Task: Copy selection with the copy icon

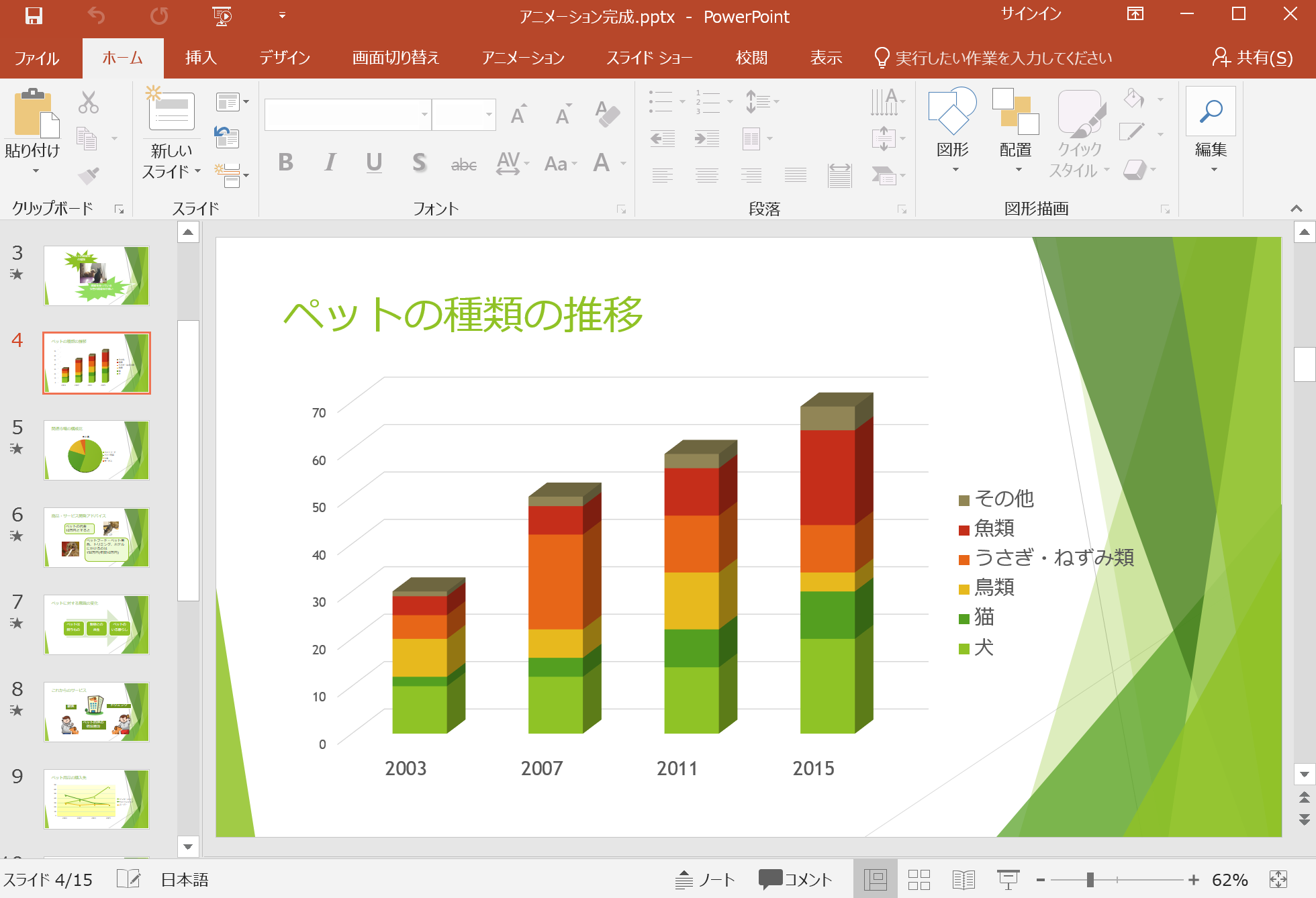Action: pyautogui.click(x=87, y=138)
